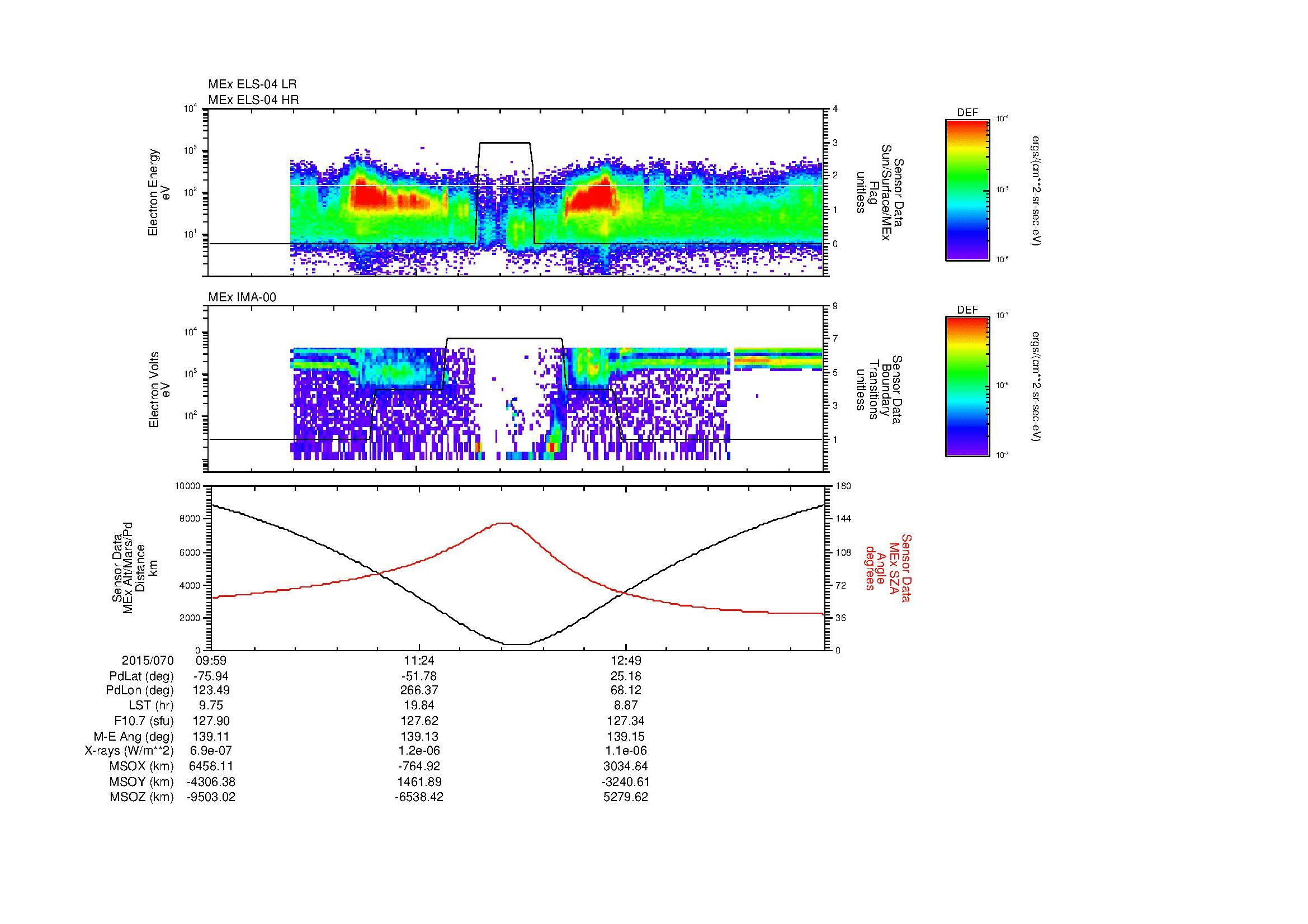1308x924 pixels.
Task: Click the MSOX value 3034.84
Action: [x=626, y=766]
